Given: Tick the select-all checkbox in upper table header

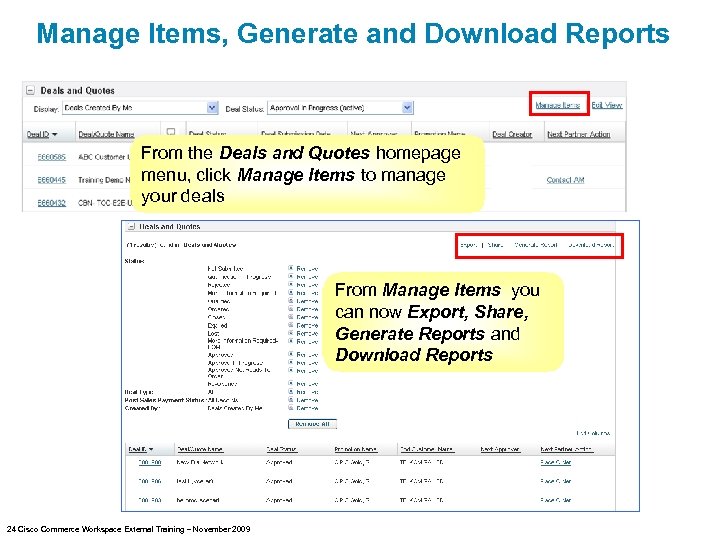Looking at the screenshot, I should coord(171,132).
